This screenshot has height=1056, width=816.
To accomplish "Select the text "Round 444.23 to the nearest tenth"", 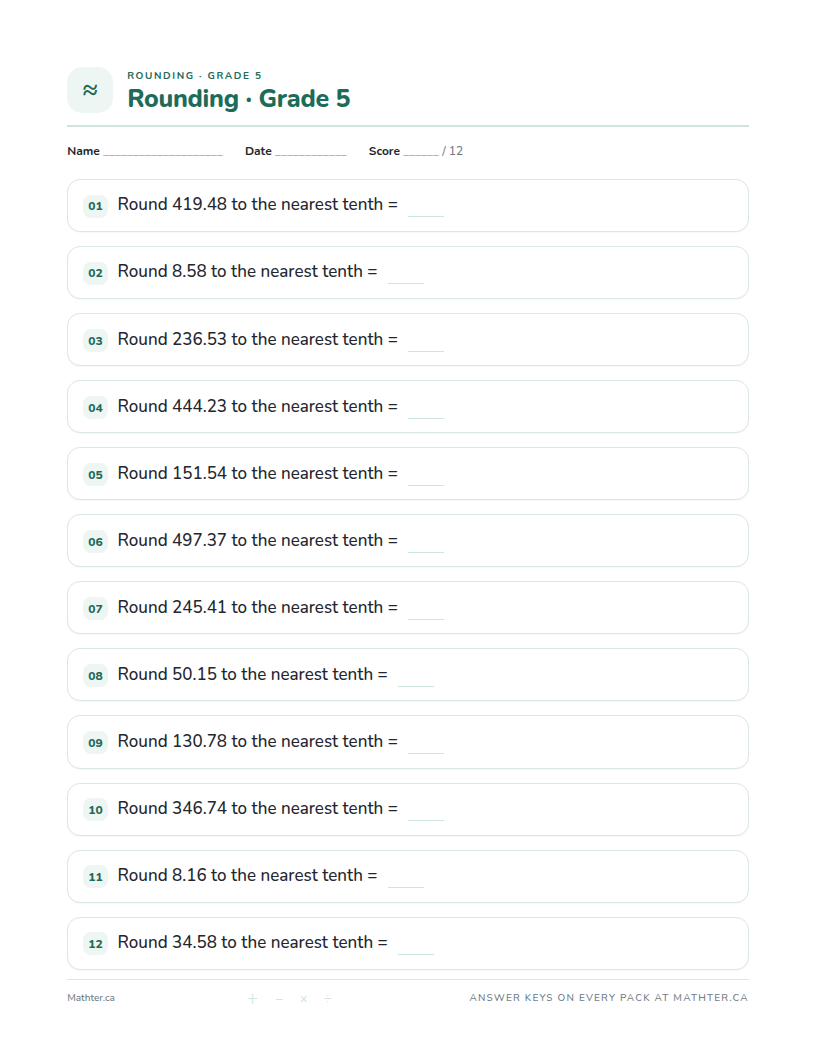I will click(x=250, y=406).
